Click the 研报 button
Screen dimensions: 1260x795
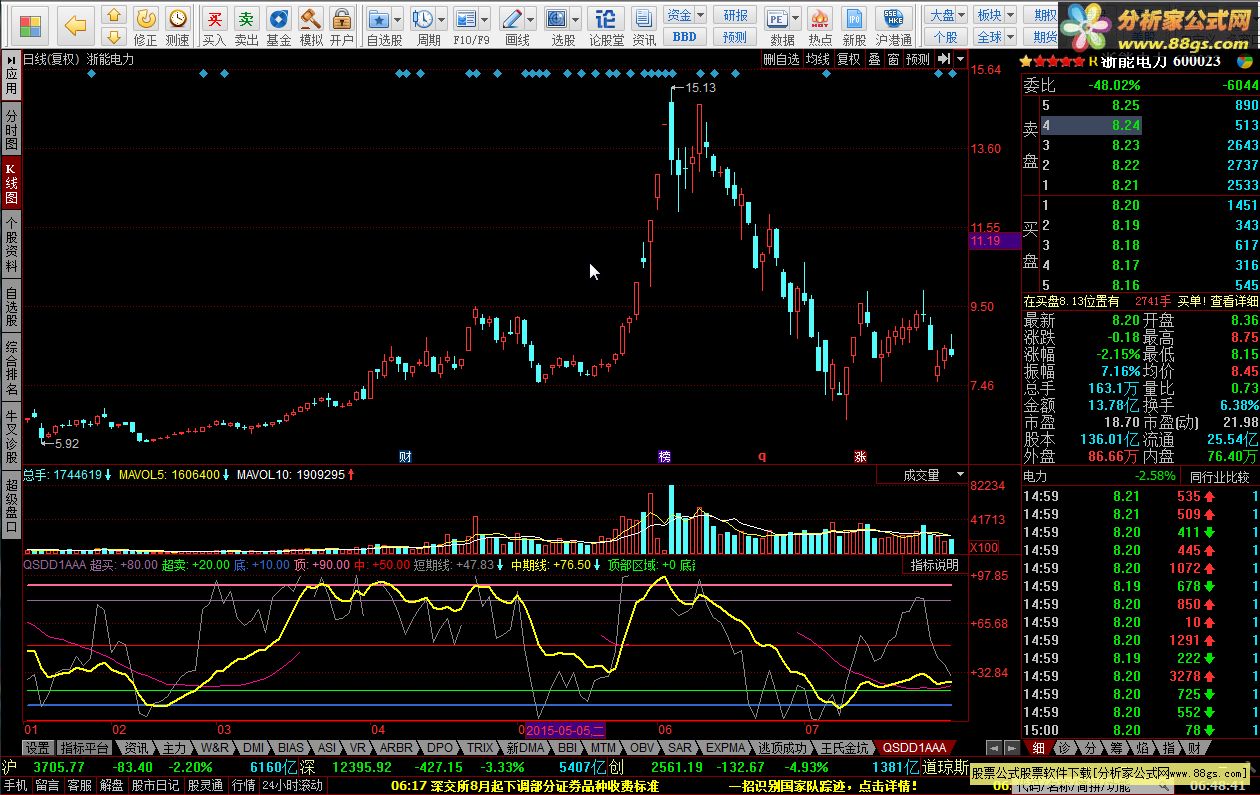[x=736, y=15]
